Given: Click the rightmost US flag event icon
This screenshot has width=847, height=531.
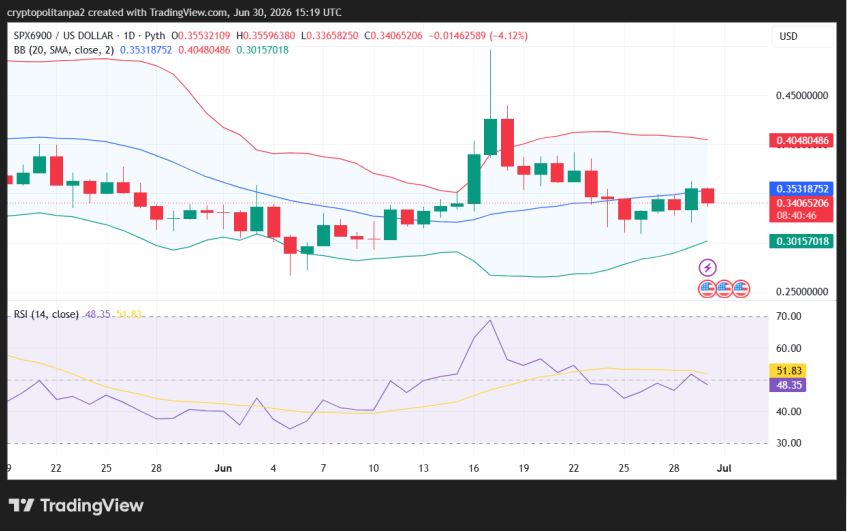Looking at the screenshot, I should (x=741, y=289).
